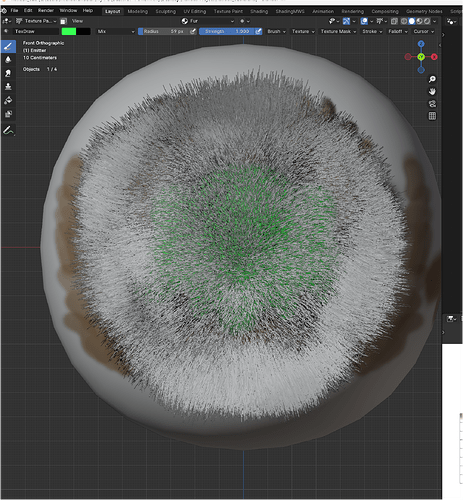Toggle show gizmo button
The image size is (463, 500).
[x=346, y=21]
